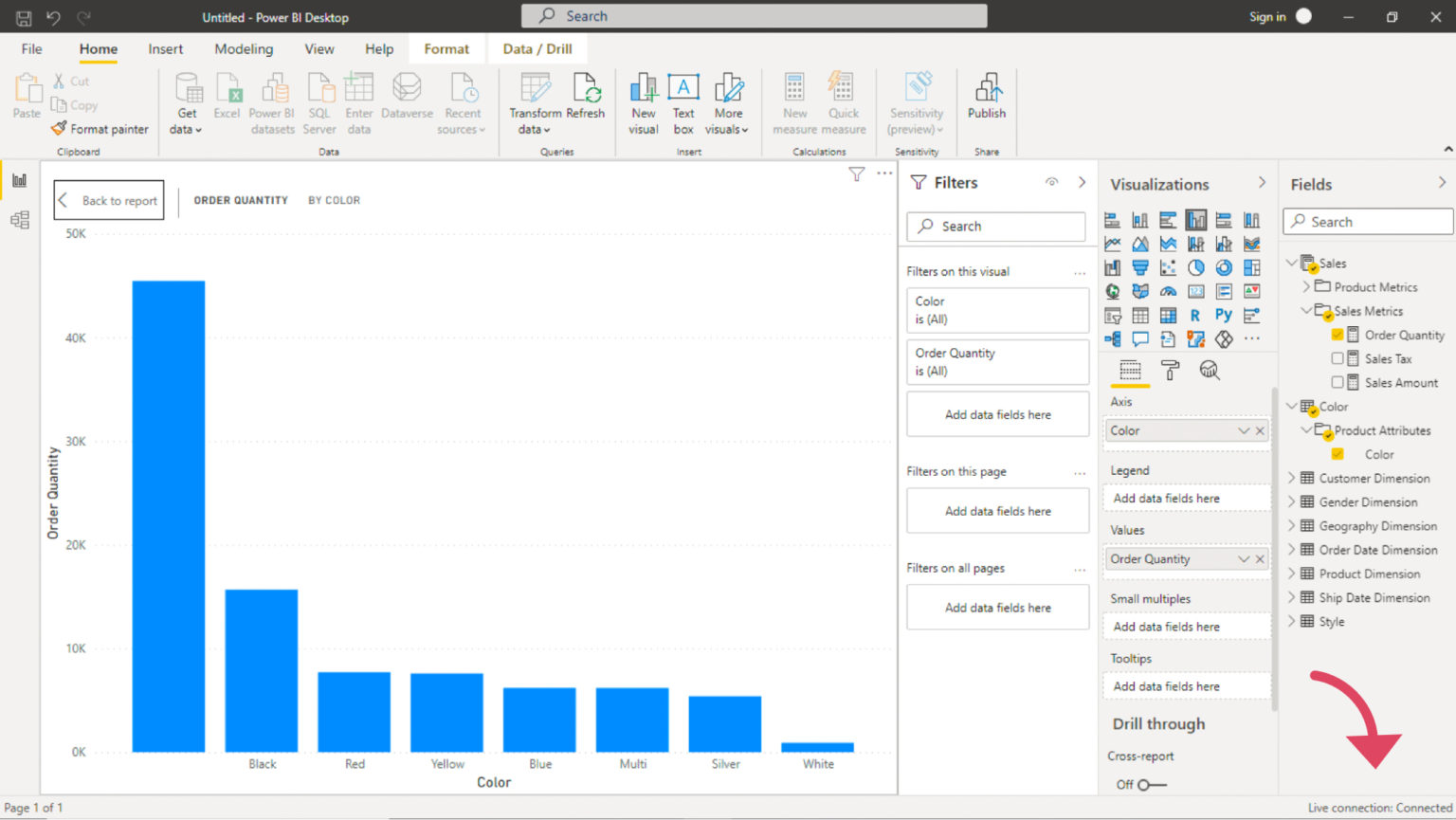Viewport: 1456px width, 820px height.
Task: Select the Python visual icon
Action: pyautogui.click(x=1224, y=315)
